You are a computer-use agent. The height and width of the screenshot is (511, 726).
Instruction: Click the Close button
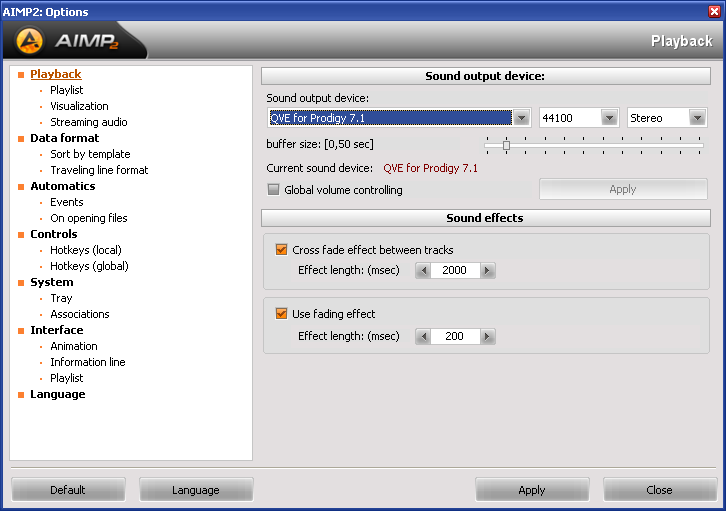point(660,490)
